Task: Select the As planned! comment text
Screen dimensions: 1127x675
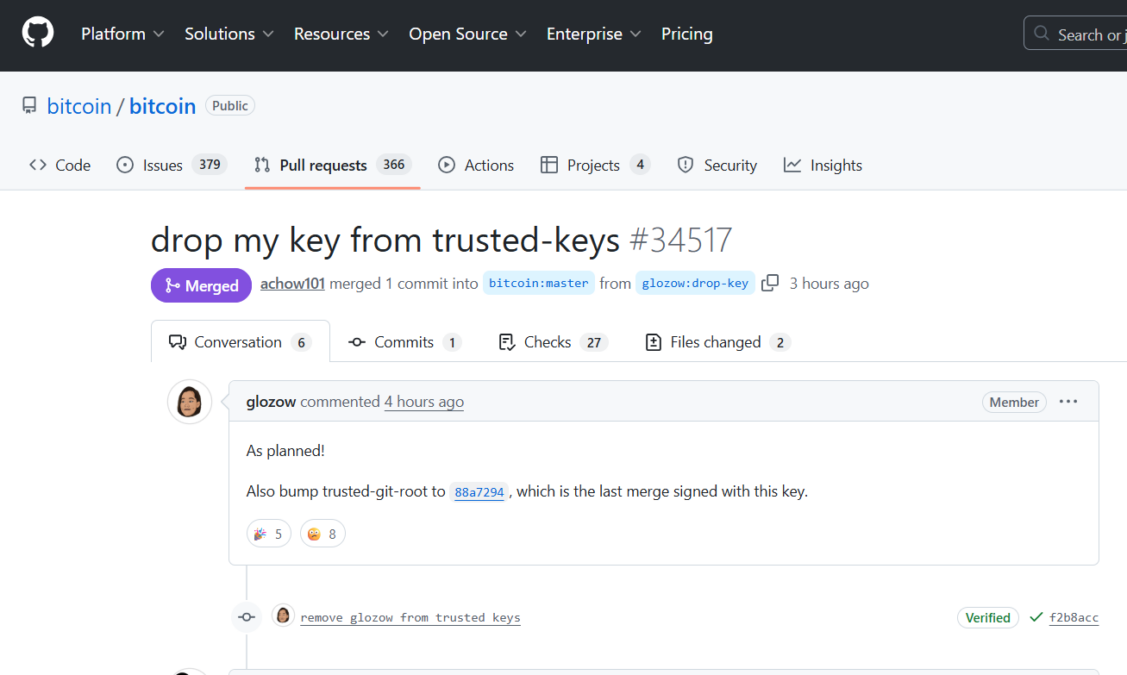Action: coord(285,451)
